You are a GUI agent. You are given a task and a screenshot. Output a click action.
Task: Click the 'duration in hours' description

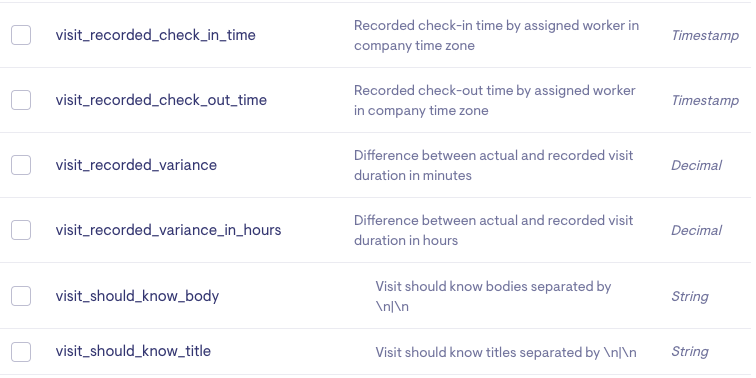click(x=493, y=230)
